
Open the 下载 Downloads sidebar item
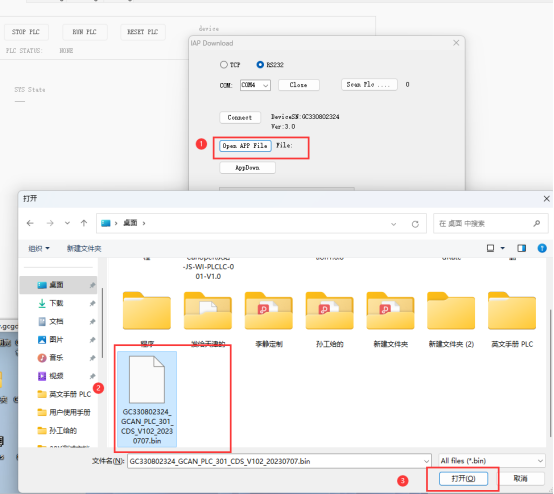57,303
